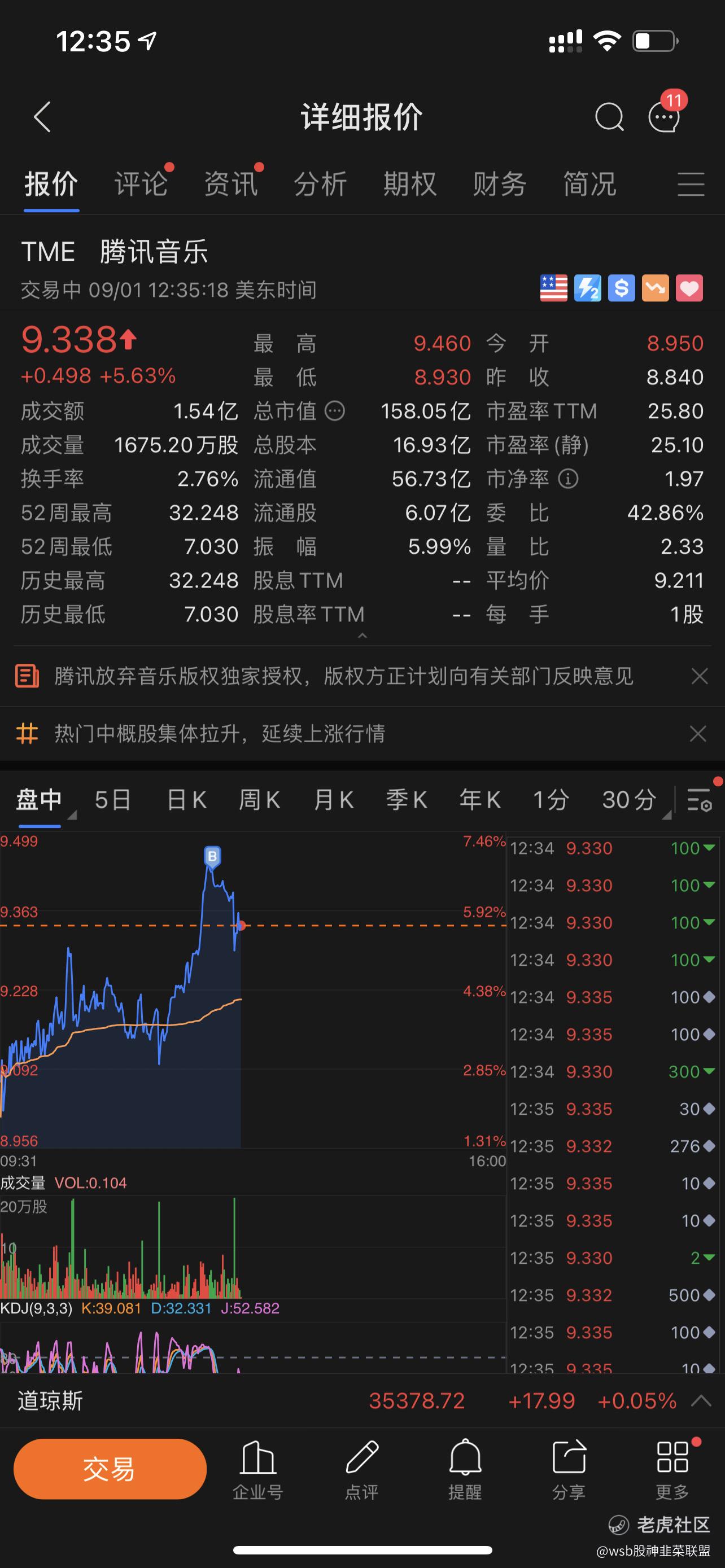
Task: Open the search magnifier icon
Action: (609, 117)
